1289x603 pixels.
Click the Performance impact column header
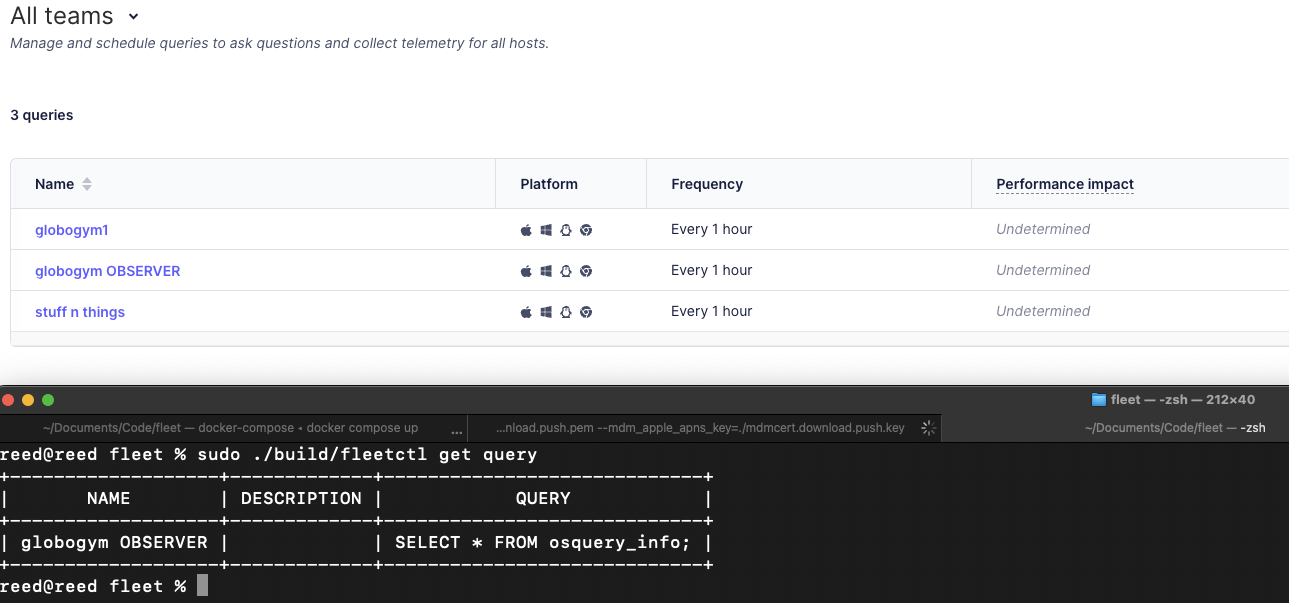coord(1065,184)
